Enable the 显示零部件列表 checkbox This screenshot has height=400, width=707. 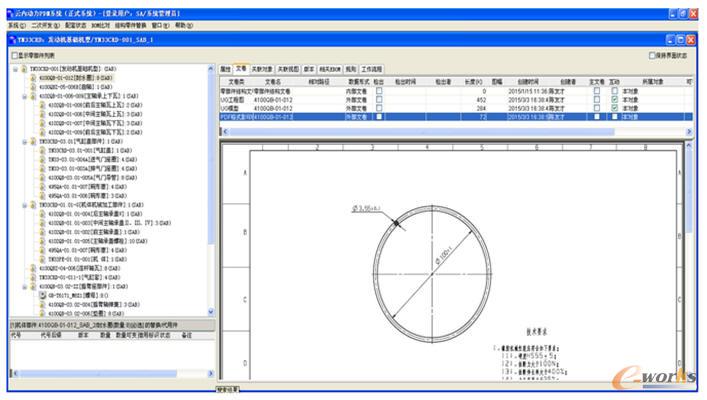[x=13, y=55]
